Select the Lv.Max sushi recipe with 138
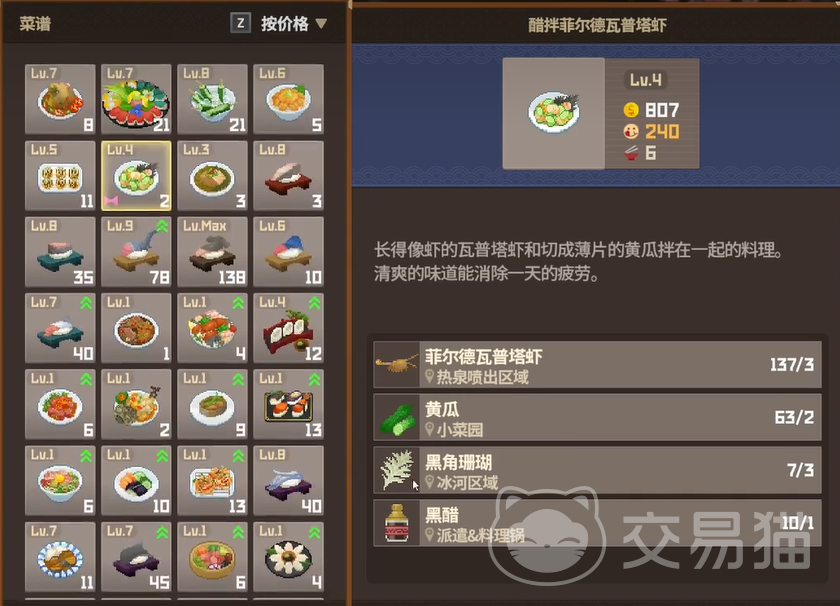 pos(212,251)
